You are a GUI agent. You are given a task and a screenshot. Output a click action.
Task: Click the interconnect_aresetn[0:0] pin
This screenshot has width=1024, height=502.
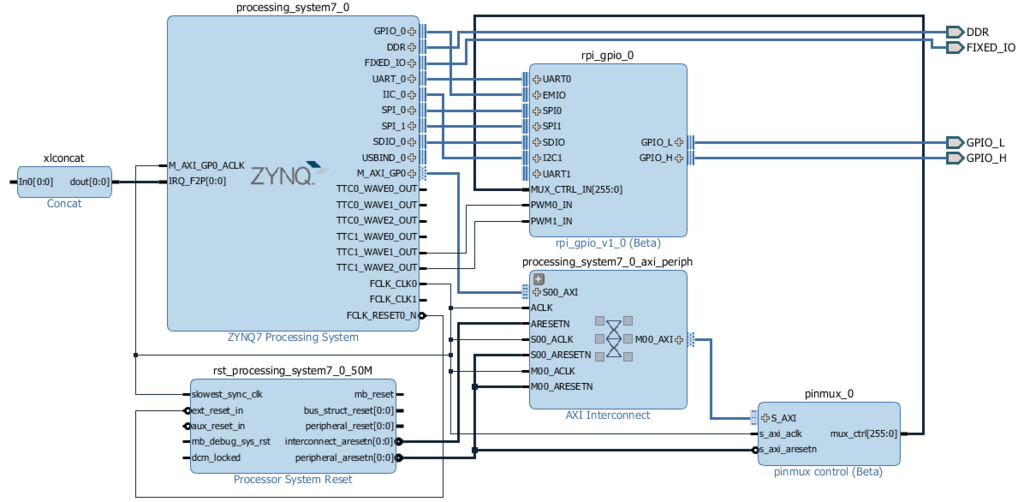tap(340, 441)
